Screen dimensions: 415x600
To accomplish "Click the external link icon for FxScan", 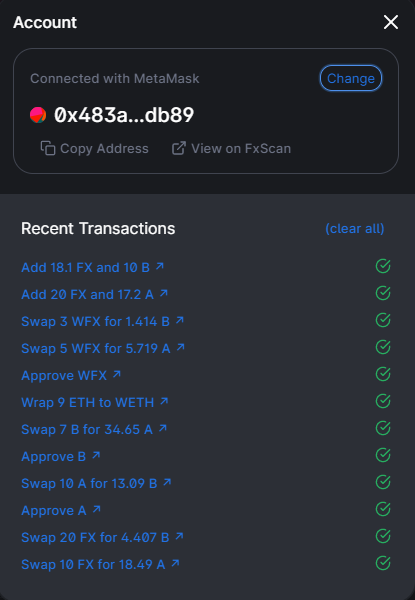I will pyautogui.click(x=179, y=148).
